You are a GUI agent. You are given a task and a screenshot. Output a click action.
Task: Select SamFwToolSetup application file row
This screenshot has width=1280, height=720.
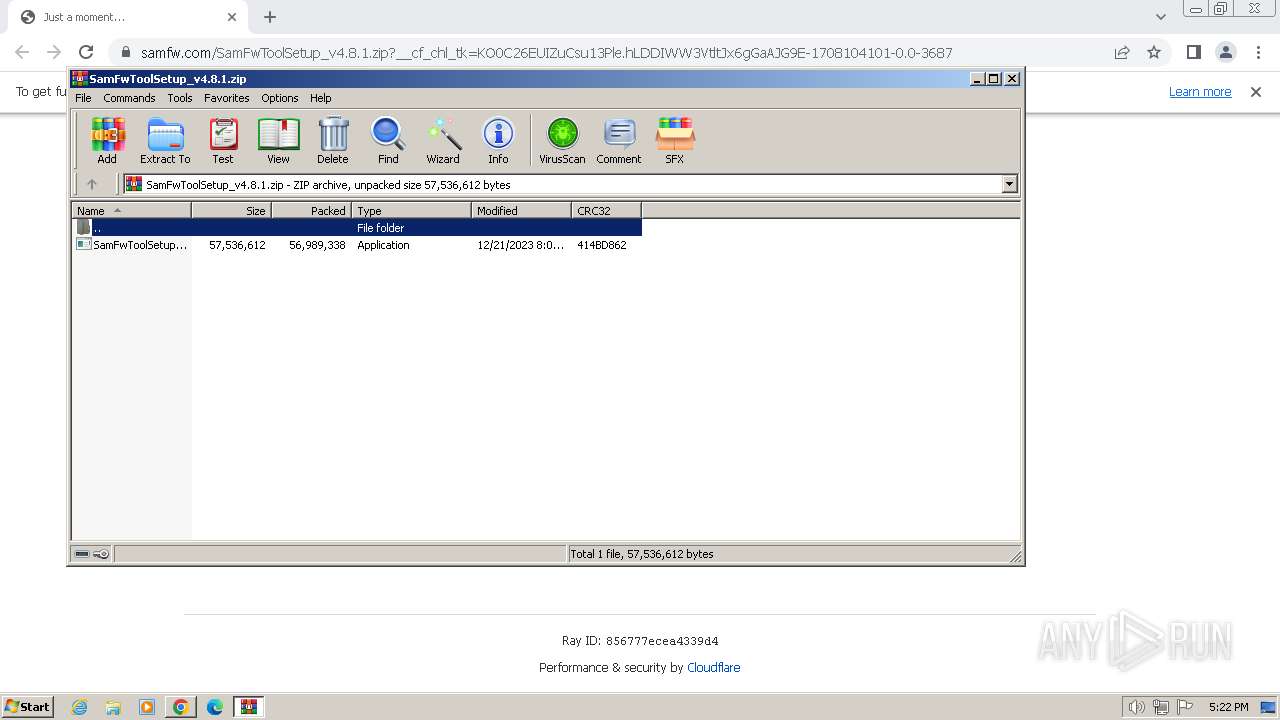(x=357, y=245)
